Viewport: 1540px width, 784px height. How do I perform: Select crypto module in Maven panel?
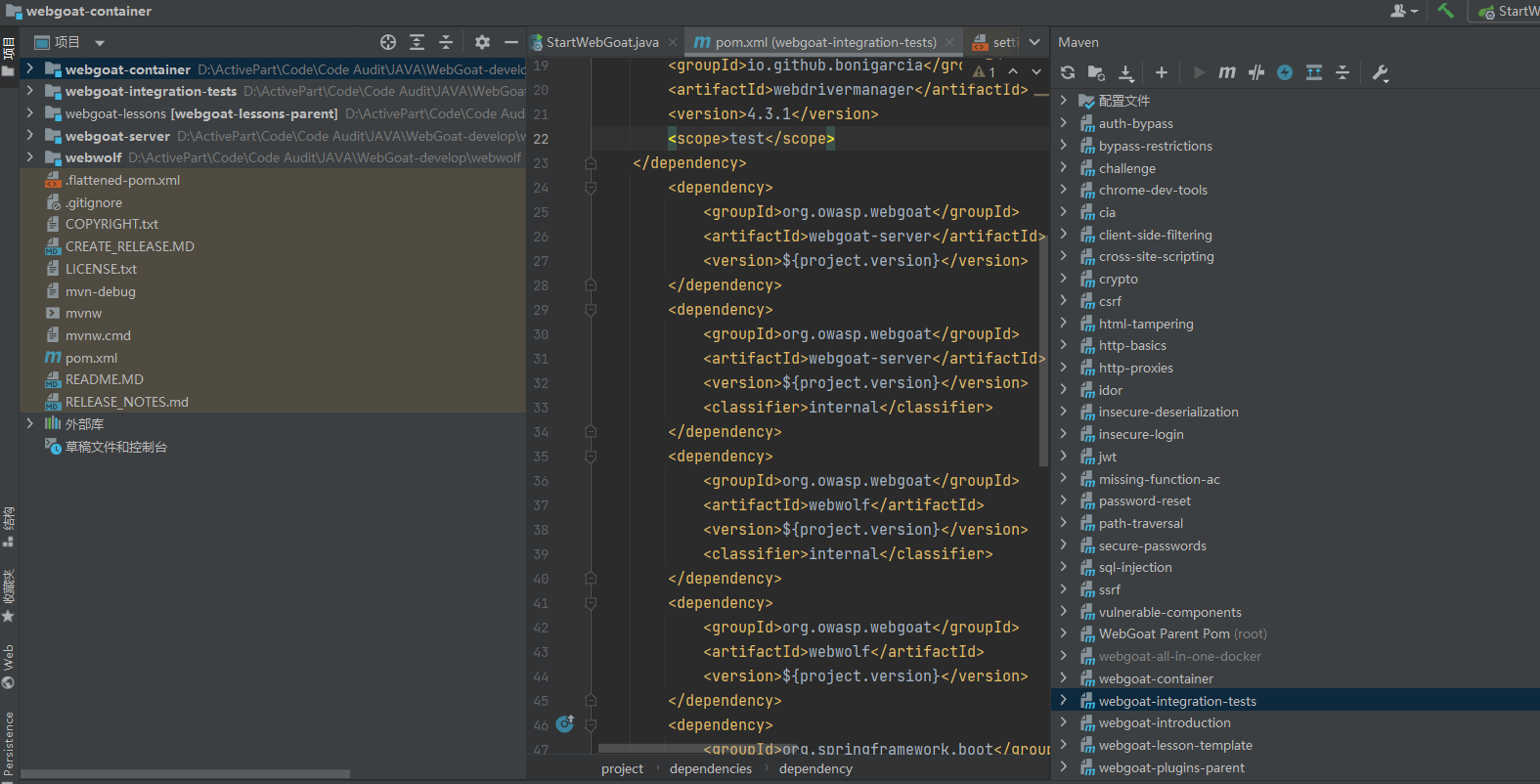[x=1118, y=279]
